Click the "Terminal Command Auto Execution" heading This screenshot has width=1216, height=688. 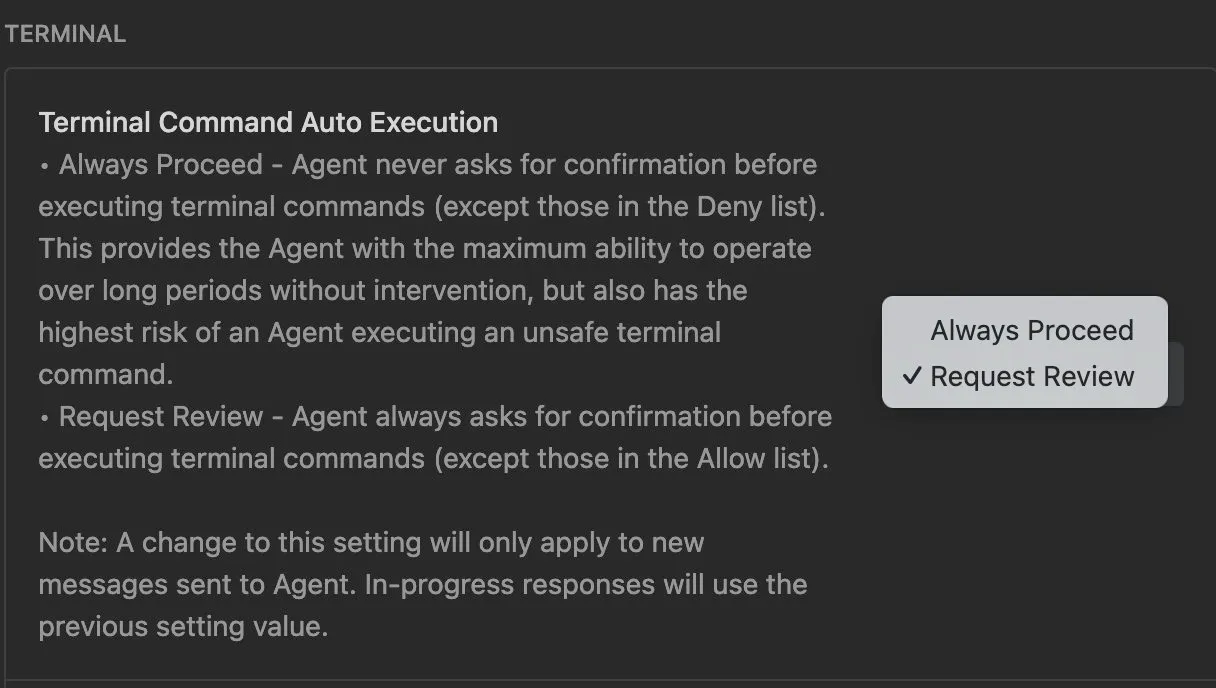coord(267,121)
